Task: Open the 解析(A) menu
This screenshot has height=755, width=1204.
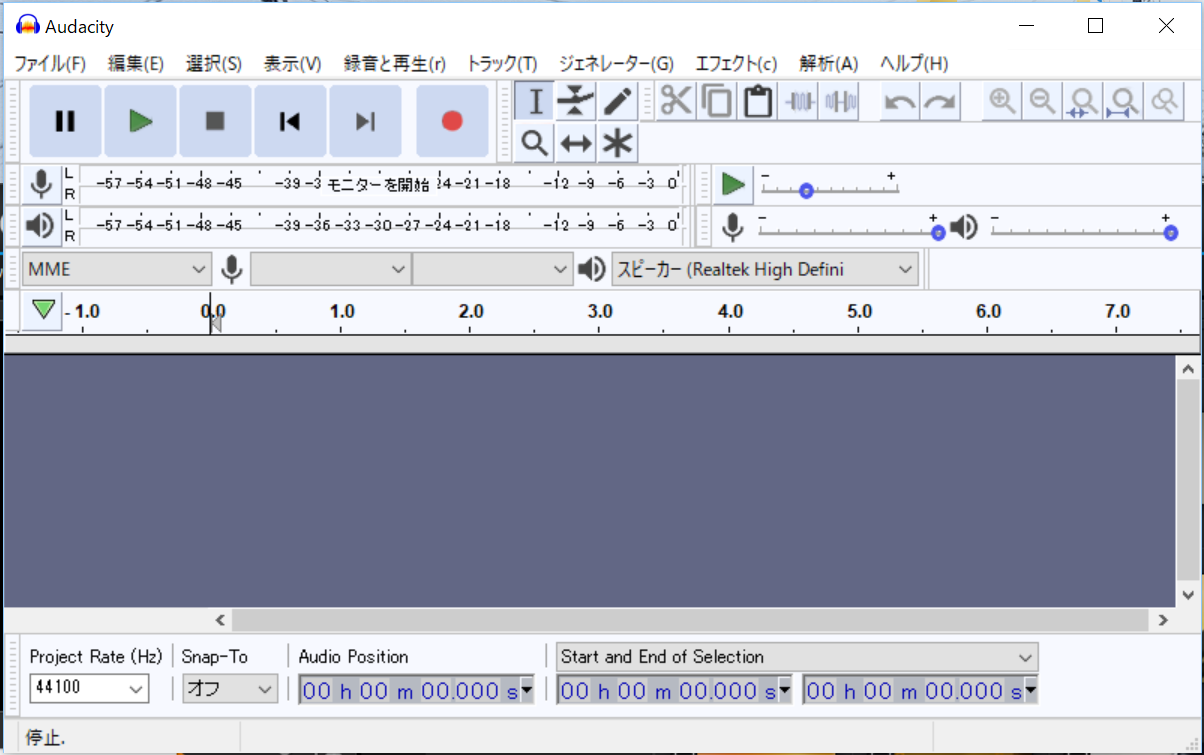Action: (x=829, y=63)
